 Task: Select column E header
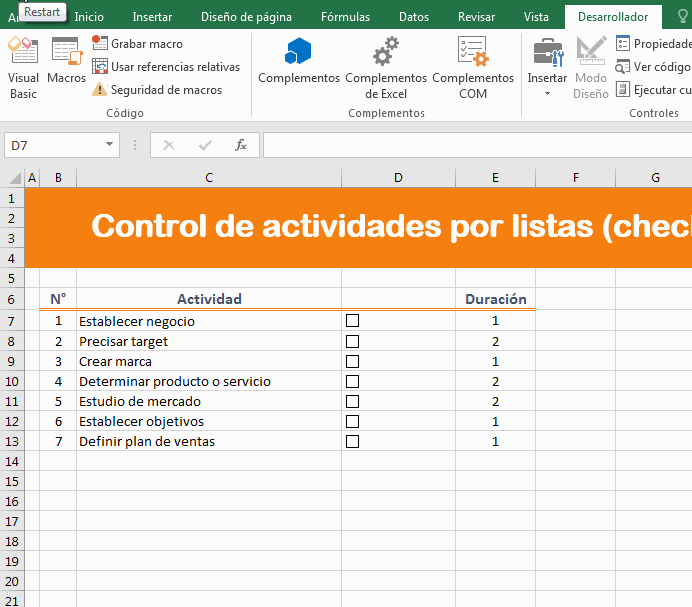[495, 178]
